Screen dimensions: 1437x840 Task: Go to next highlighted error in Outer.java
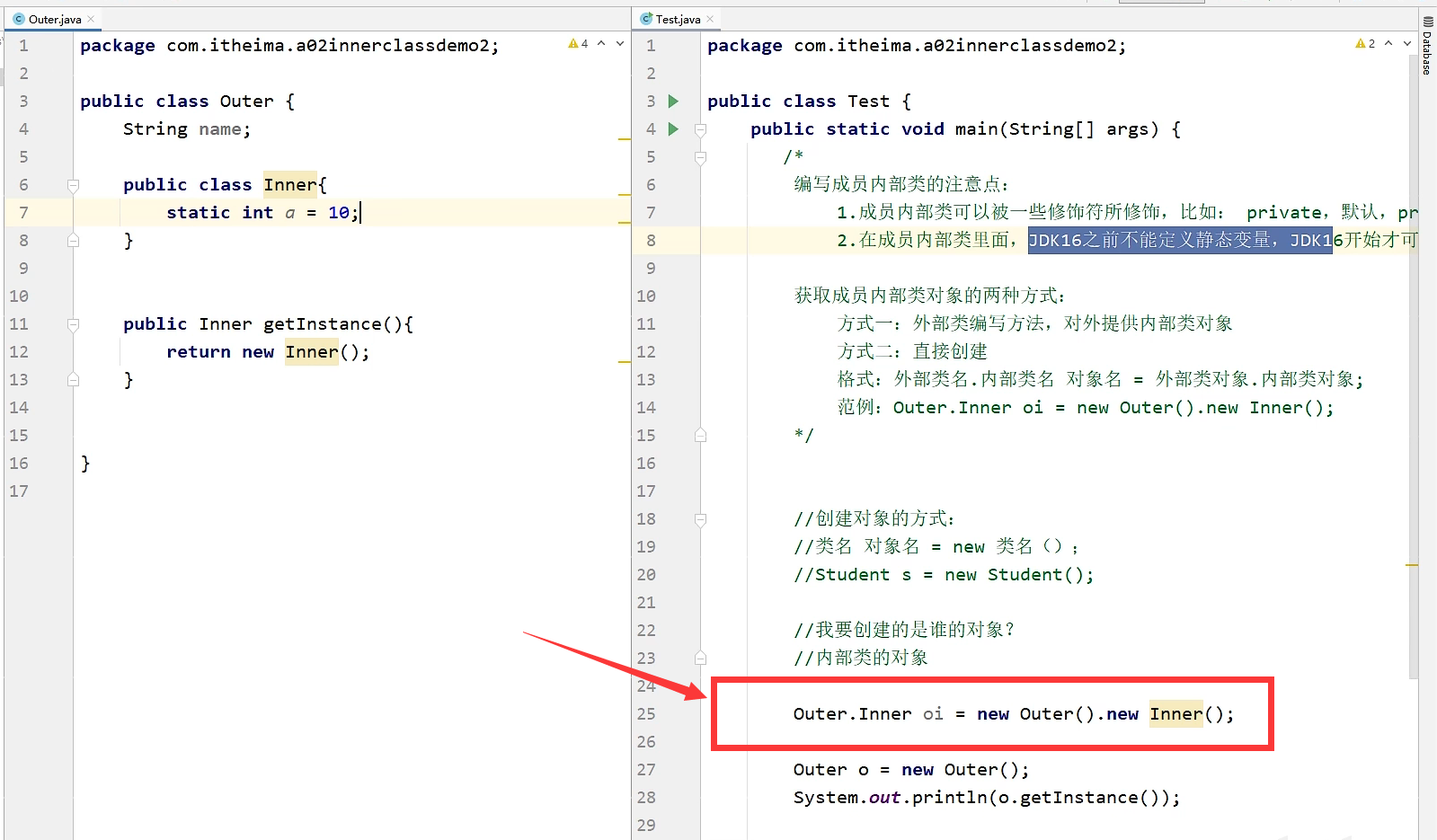point(620,43)
